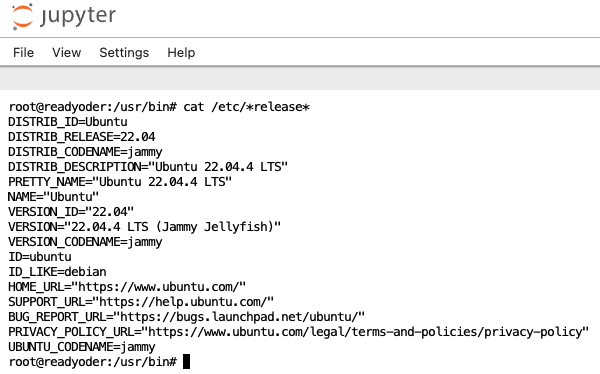
Task: Open the File menu
Action: pos(23,52)
